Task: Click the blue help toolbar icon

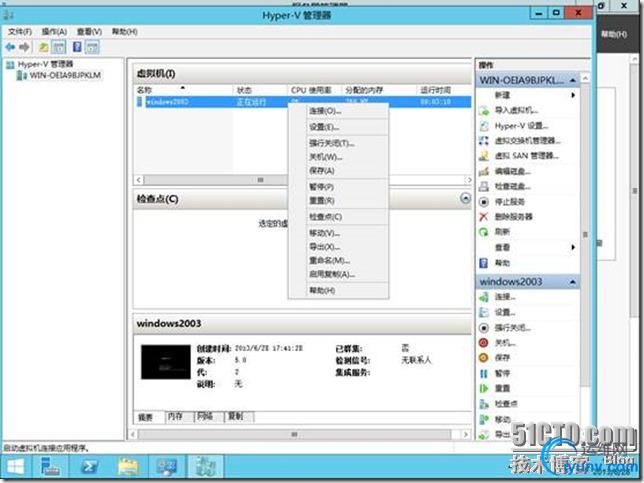Action: [77, 47]
